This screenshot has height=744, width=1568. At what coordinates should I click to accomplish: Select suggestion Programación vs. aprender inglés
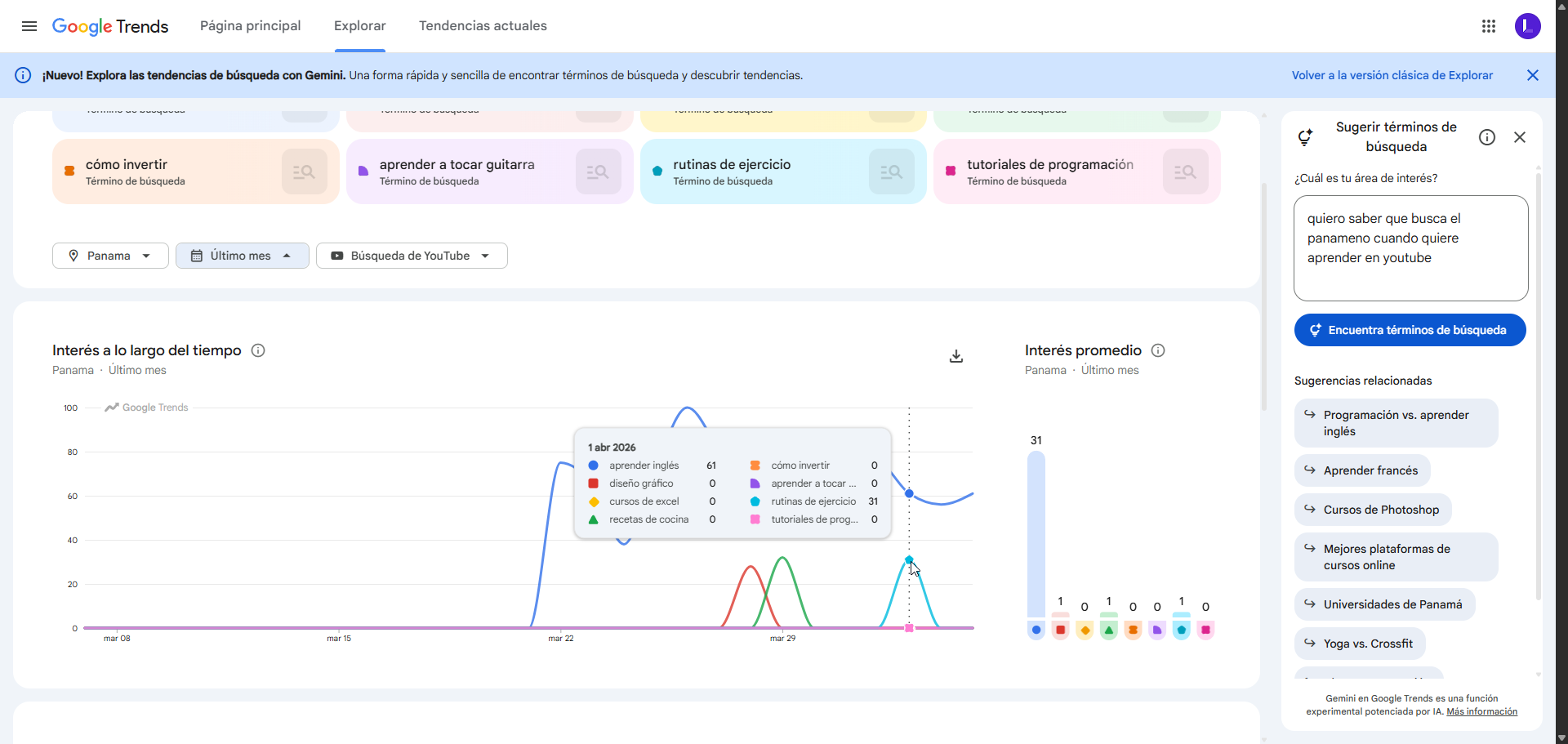pos(1396,423)
